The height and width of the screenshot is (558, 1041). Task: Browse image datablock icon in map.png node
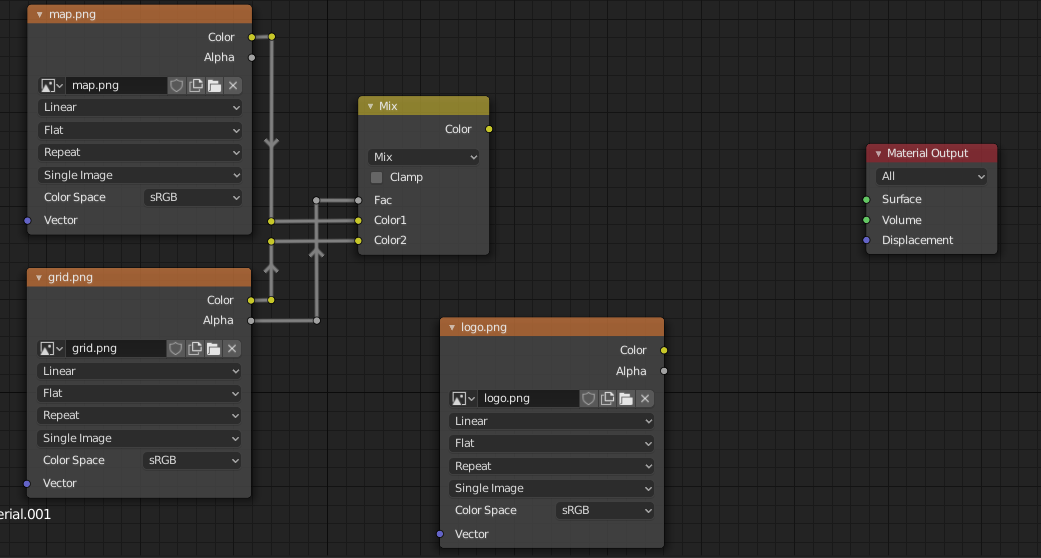pyautogui.click(x=51, y=86)
